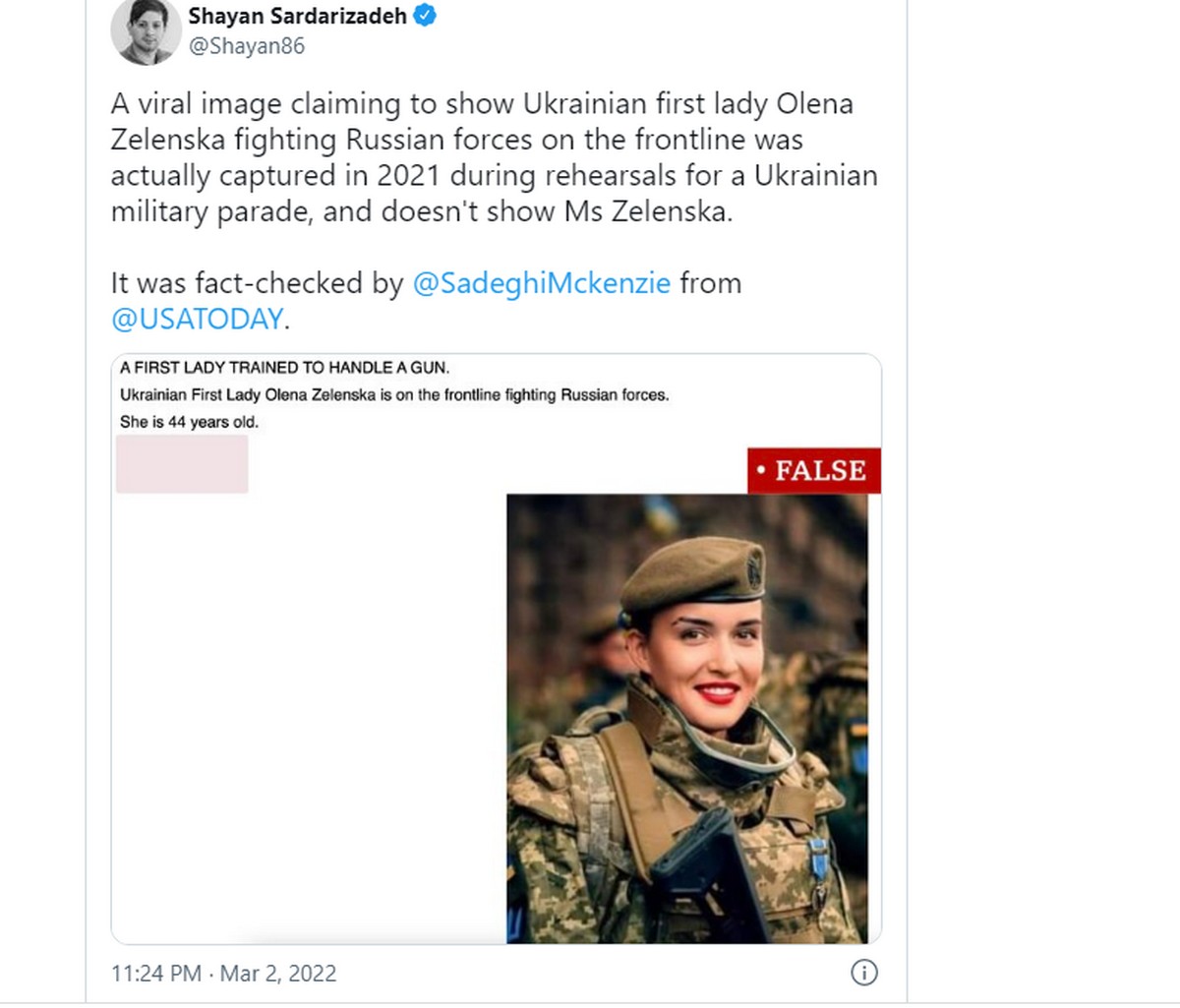Viewport: 1180px width, 1008px height.
Task: Open the Shayan Sardarizadeh display name
Action: tap(297, 16)
